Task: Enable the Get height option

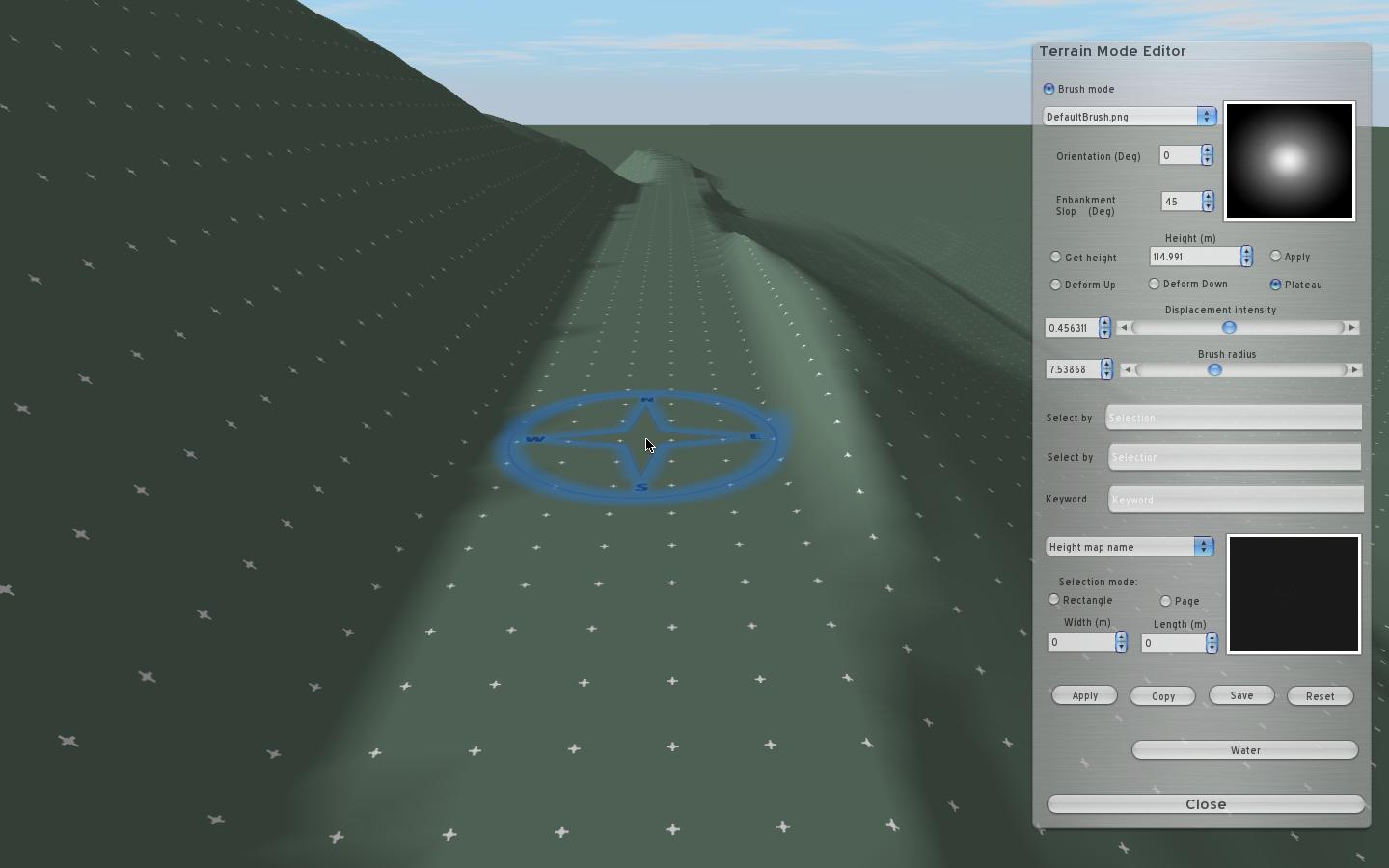Action: click(x=1056, y=258)
